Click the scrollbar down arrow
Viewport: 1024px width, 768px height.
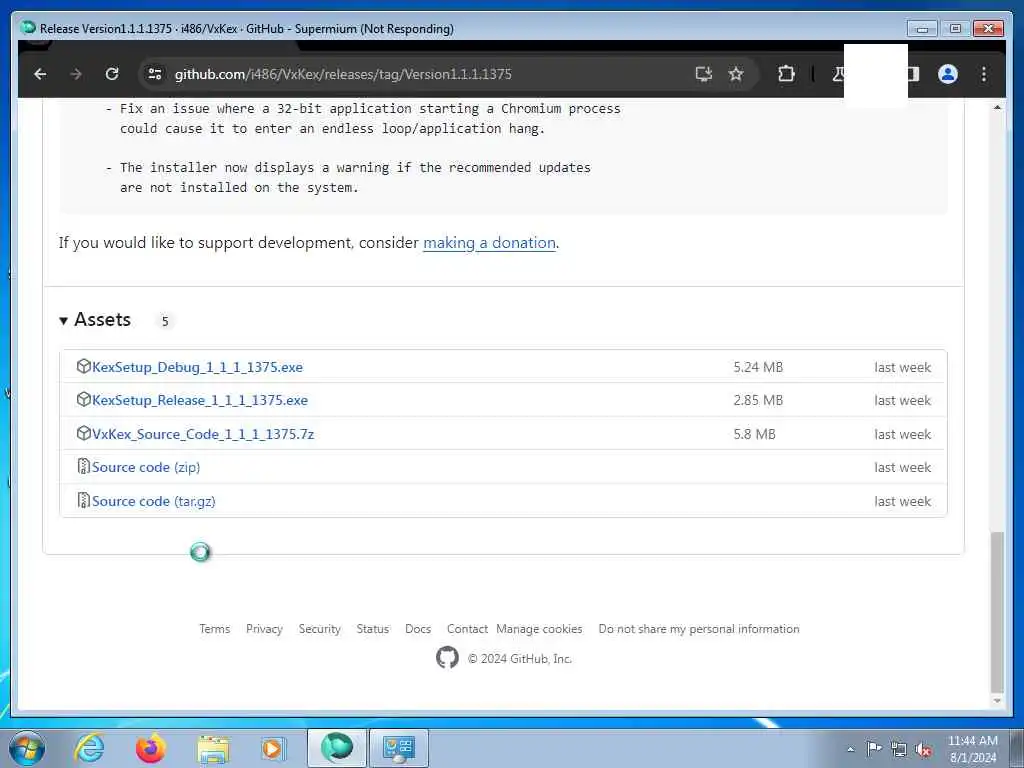(x=997, y=701)
